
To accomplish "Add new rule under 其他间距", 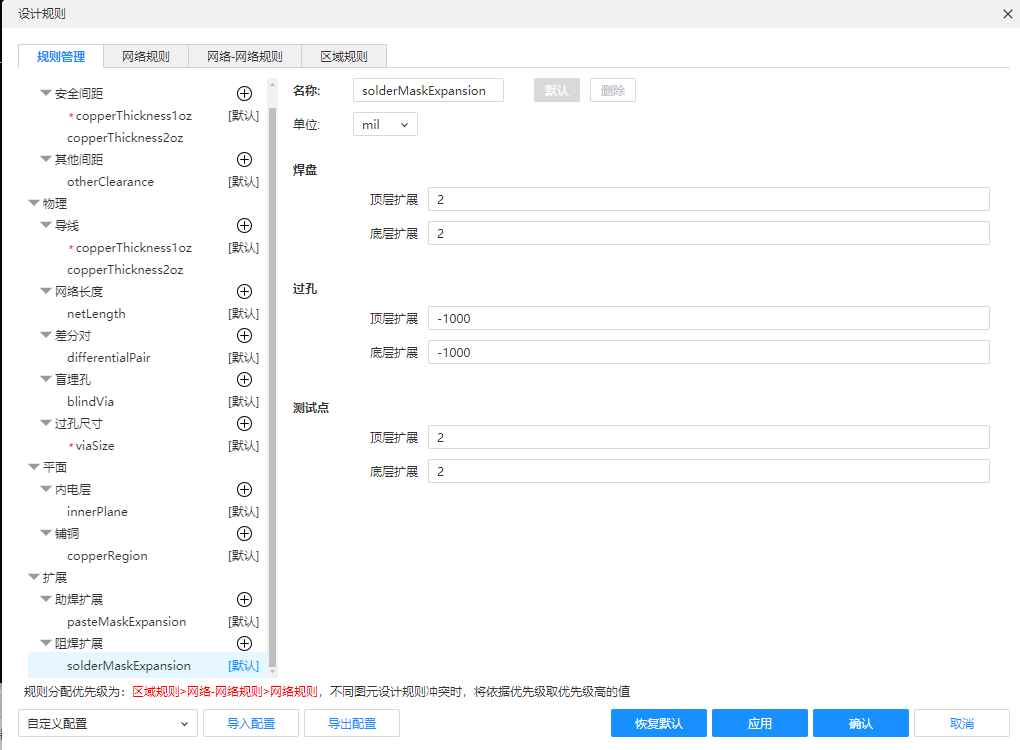I will [x=244, y=159].
